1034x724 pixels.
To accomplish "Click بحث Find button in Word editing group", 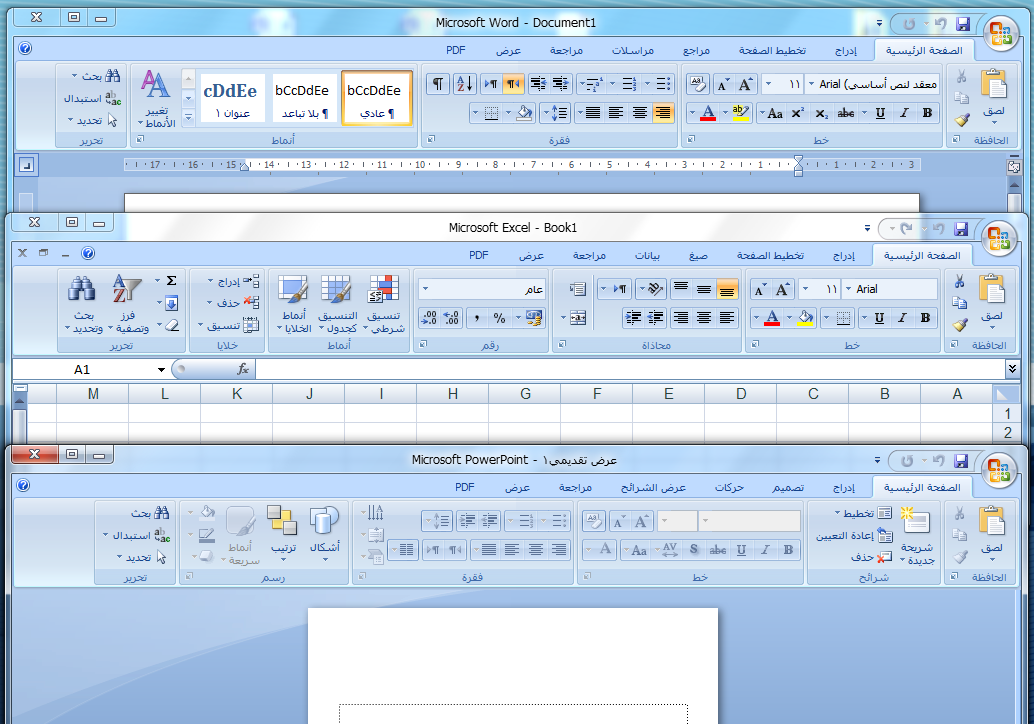I will [97, 76].
